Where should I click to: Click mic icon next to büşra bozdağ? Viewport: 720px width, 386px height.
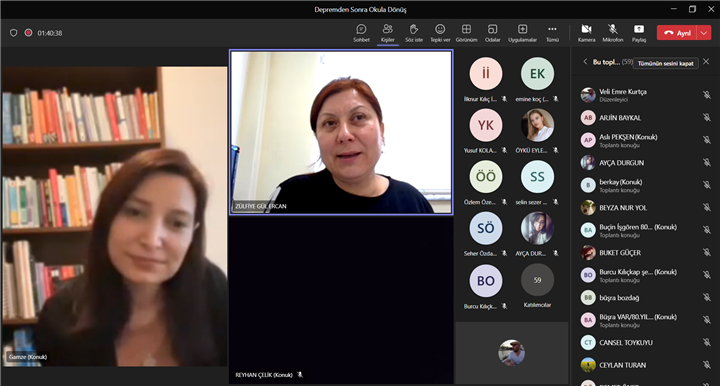(x=706, y=297)
